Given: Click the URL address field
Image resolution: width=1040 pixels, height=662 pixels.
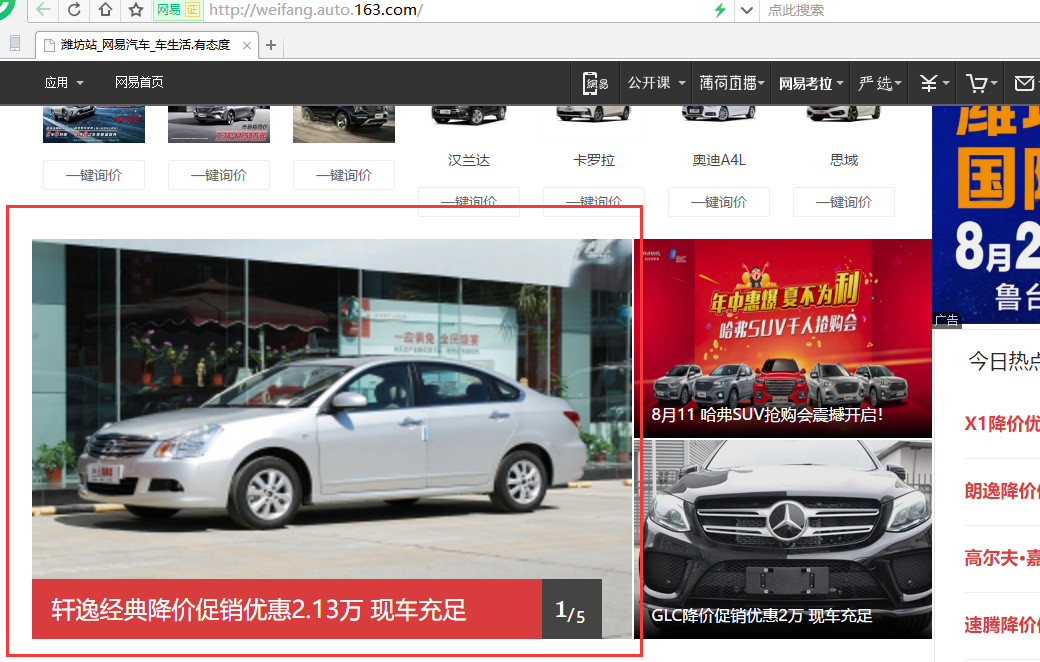Looking at the screenshot, I should [458, 10].
